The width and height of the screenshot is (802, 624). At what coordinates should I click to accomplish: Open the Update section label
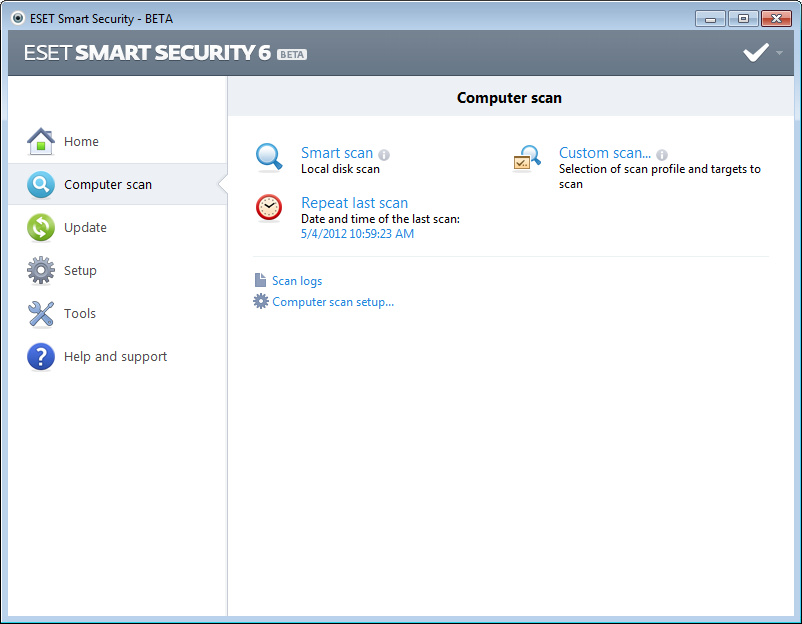tap(85, 228)
